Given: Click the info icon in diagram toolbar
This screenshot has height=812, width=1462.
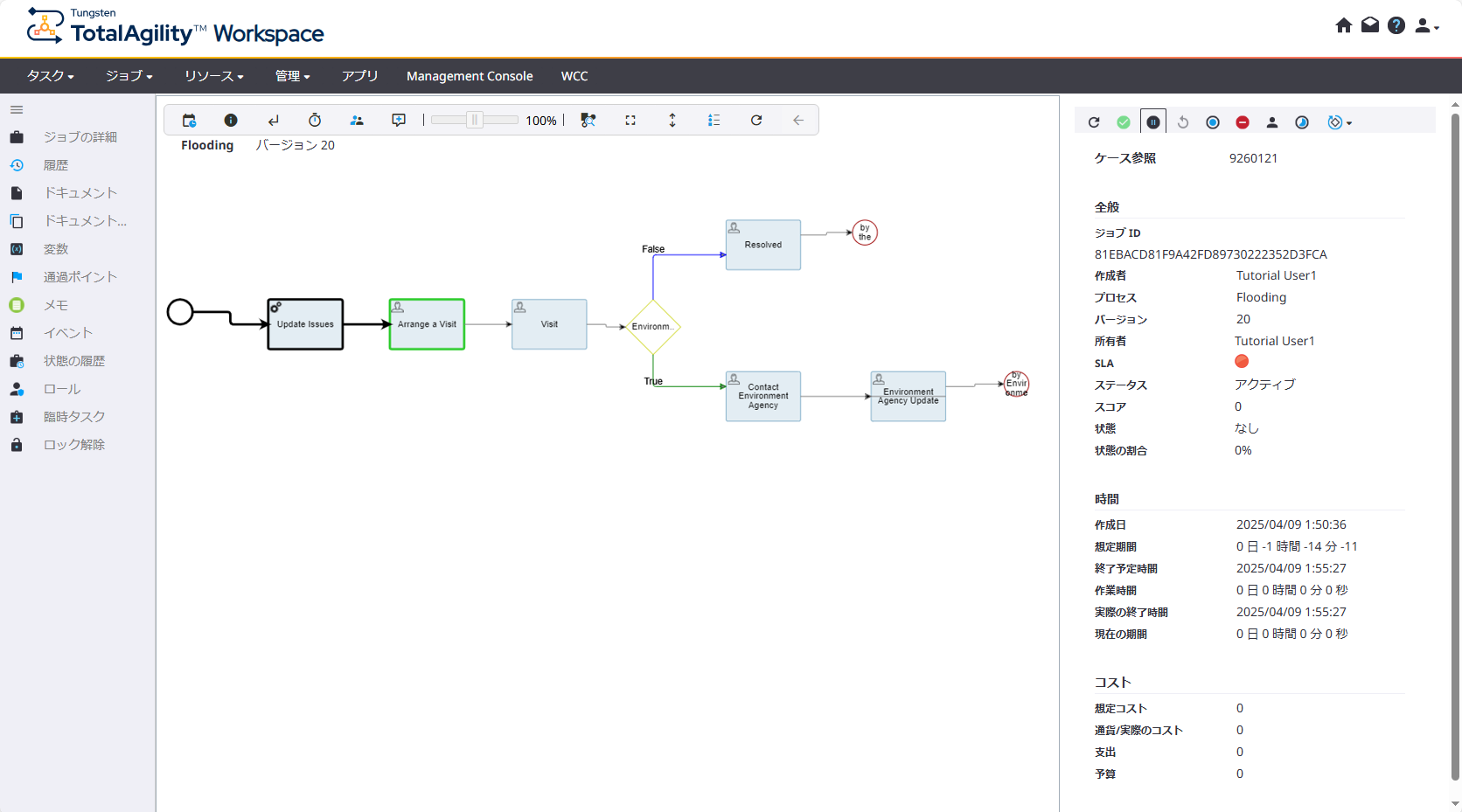Looking at the screenshot, I should tap(231, 121).
